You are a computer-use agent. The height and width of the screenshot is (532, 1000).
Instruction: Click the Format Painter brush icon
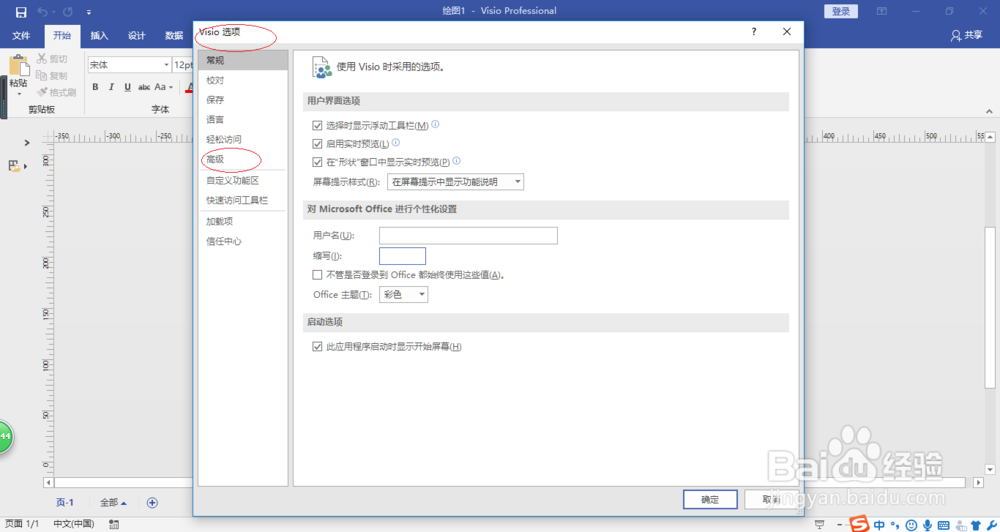42,92
